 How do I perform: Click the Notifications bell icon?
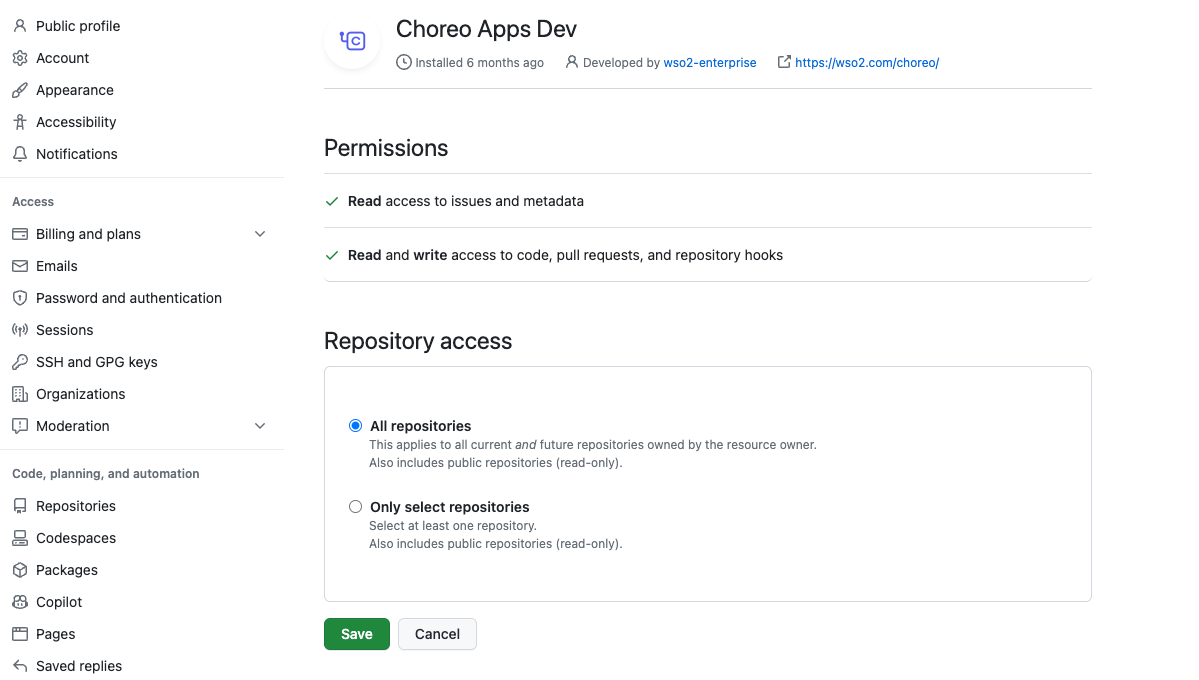click(x=20, y=154)
